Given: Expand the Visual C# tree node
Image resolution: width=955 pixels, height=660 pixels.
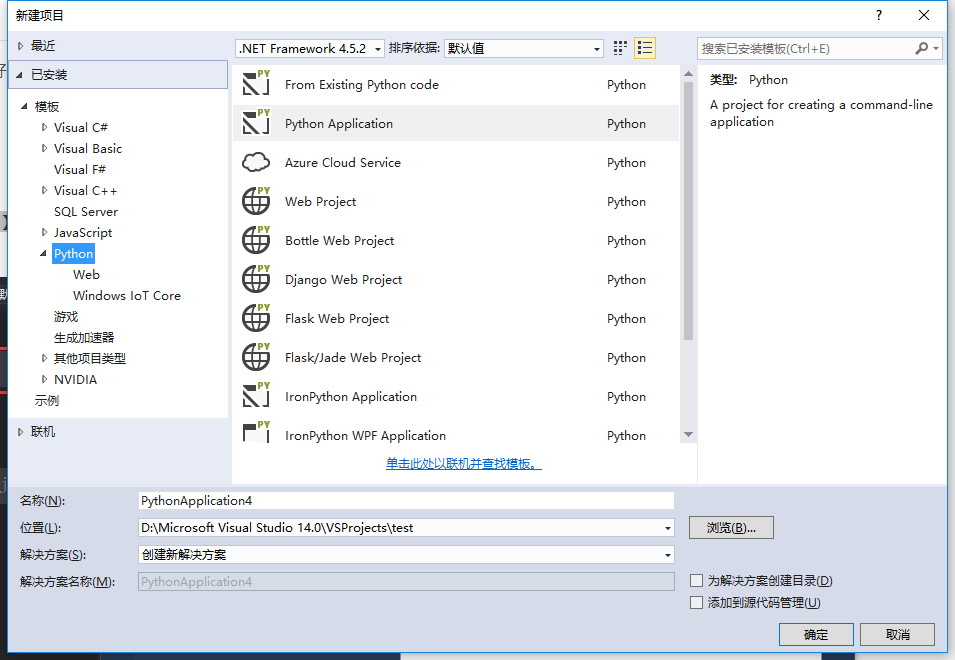Looking at the screenshot, I should [x=45, y=128].
